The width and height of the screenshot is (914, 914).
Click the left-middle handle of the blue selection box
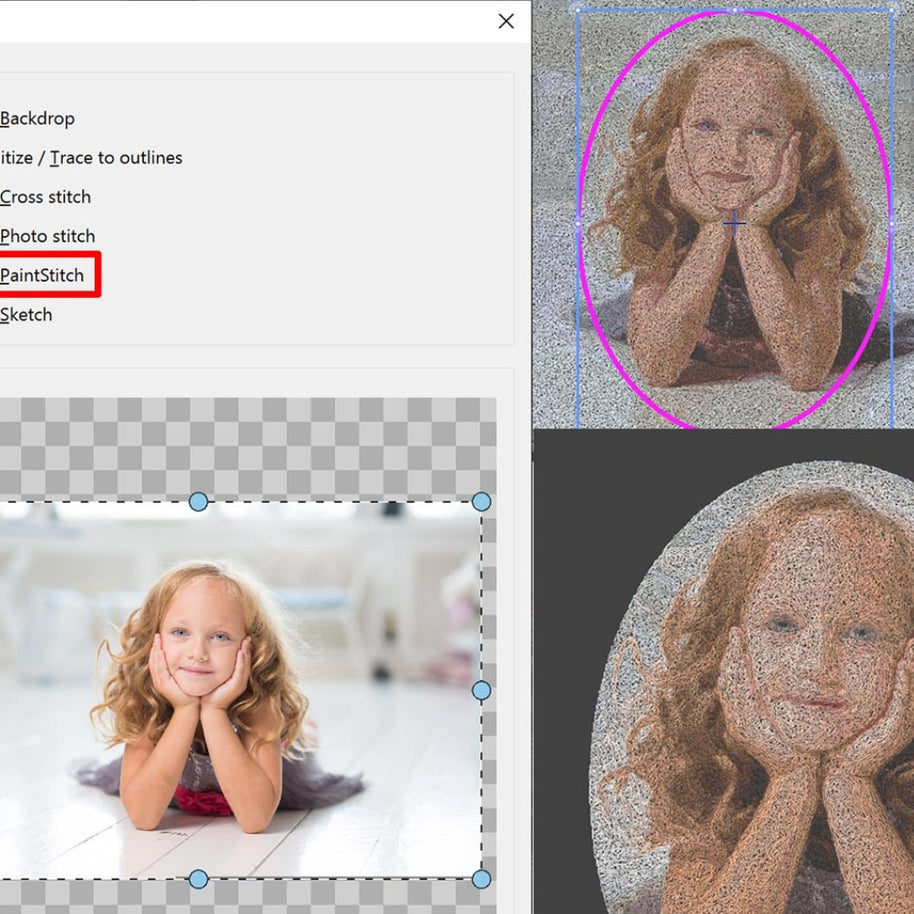[578, 223]
